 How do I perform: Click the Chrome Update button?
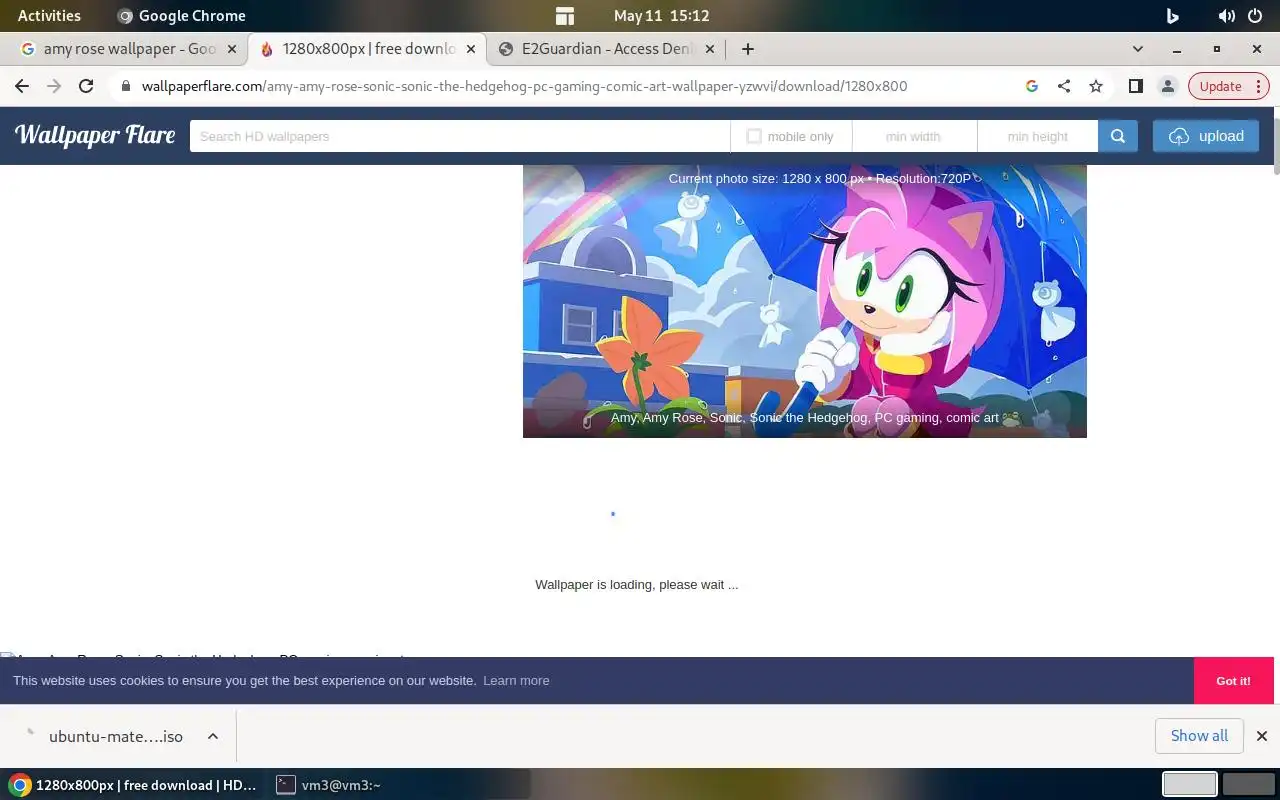[x=1227, y=86]
